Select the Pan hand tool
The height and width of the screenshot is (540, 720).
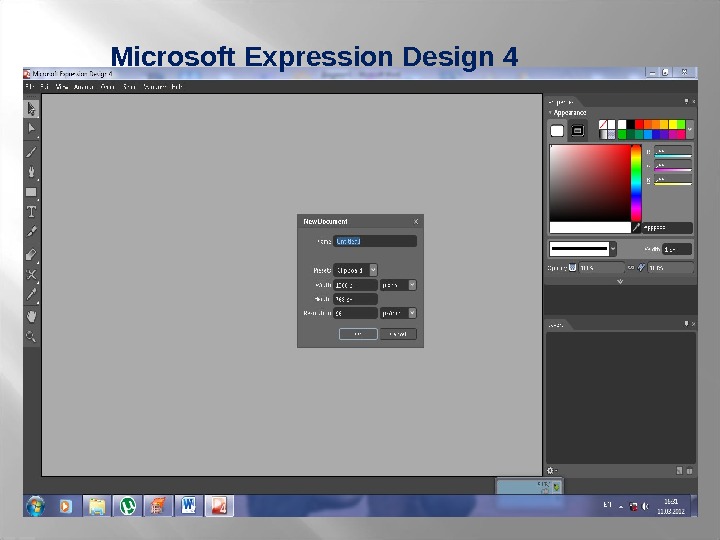31,316
